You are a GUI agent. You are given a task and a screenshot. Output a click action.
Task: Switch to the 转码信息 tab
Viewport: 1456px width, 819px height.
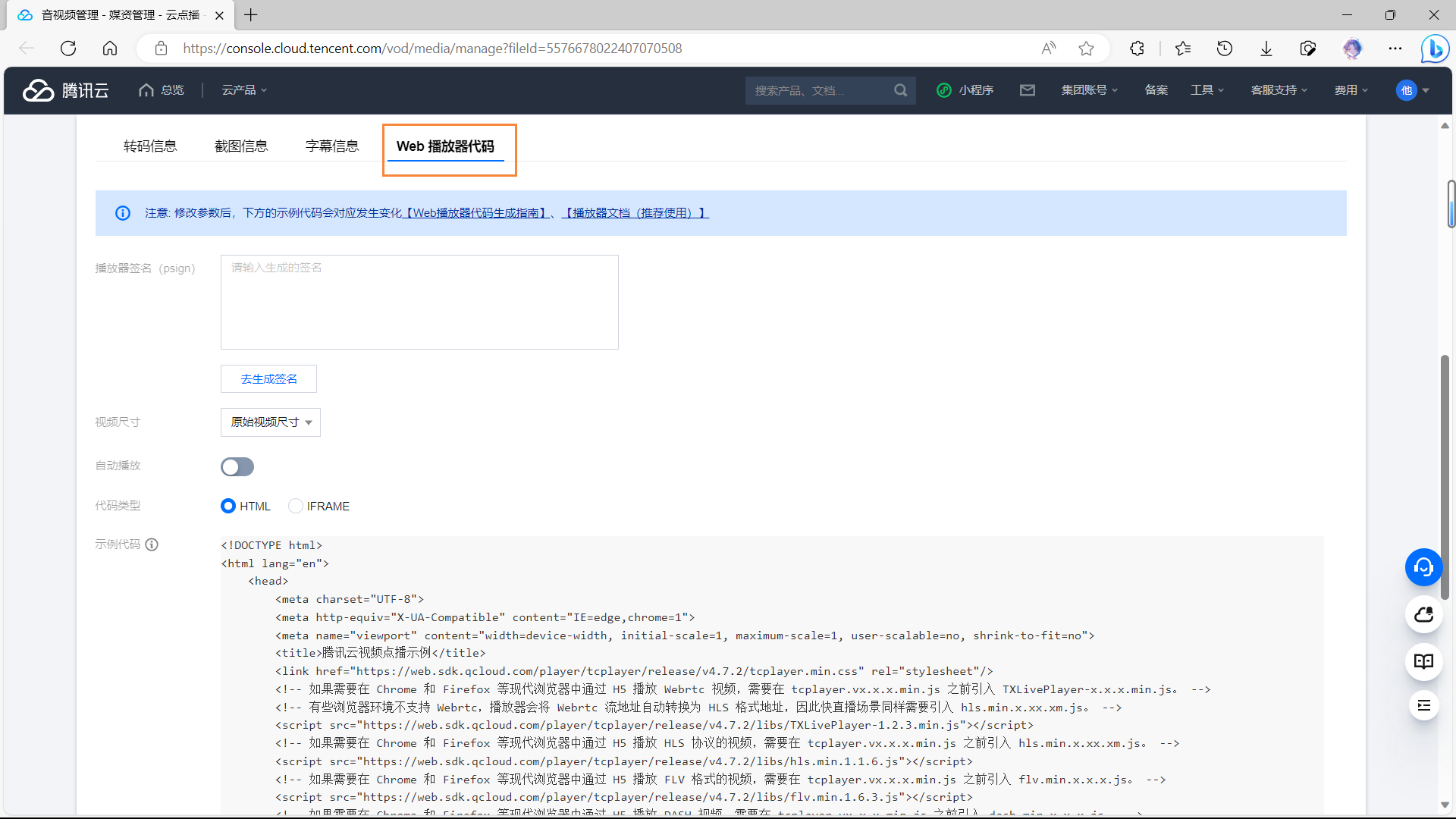pyautogui.click(x=150, y=146)
